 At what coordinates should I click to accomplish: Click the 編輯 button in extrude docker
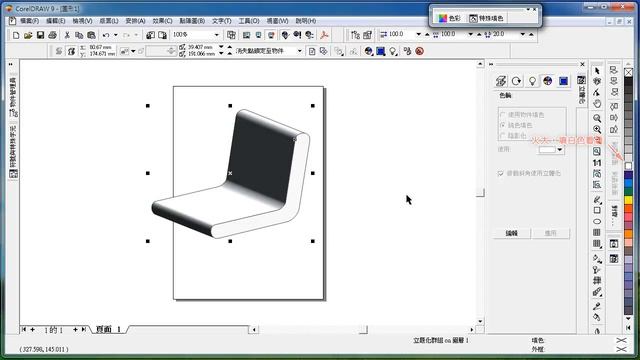coord(511,233)
